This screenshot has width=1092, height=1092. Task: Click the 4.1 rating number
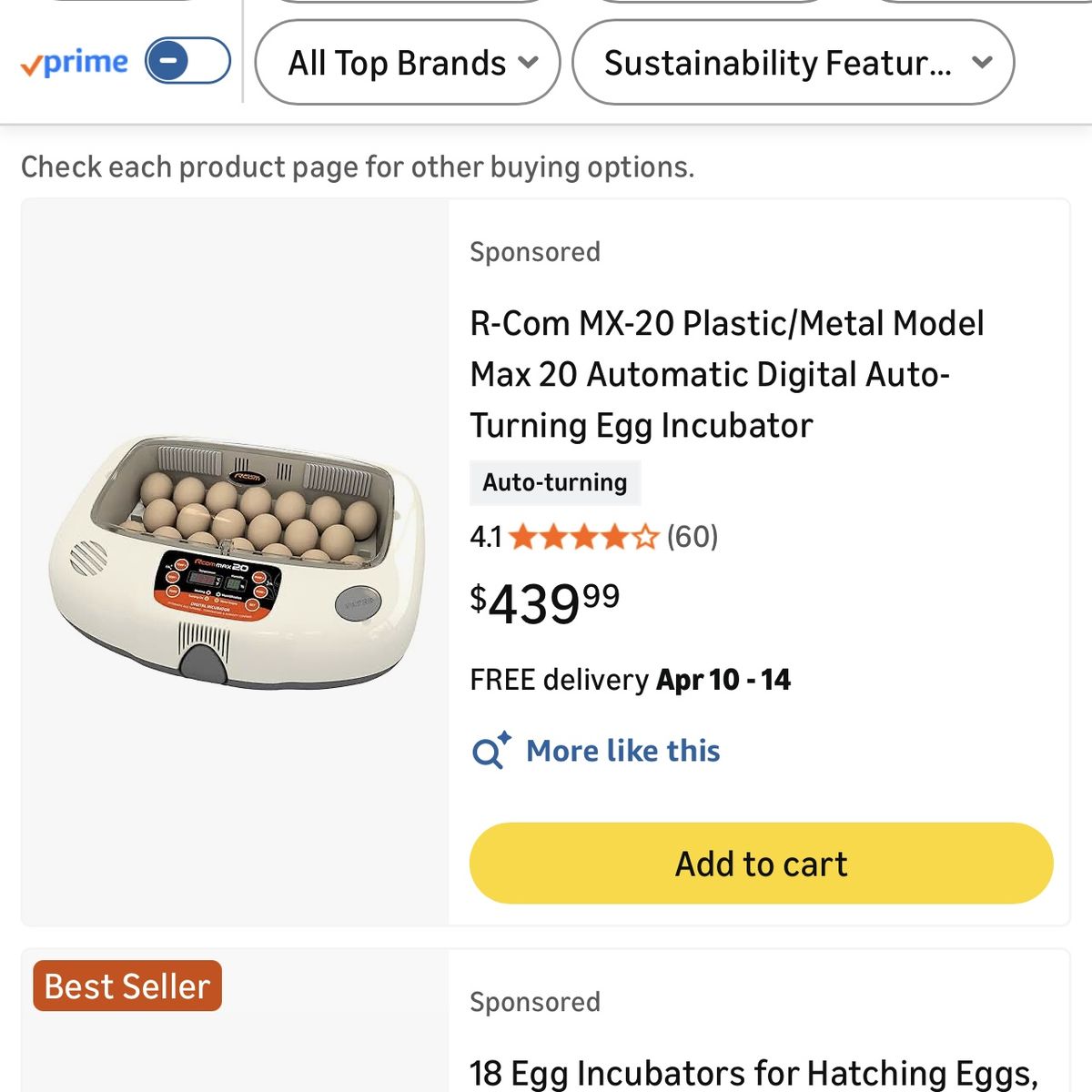[486, 537]
